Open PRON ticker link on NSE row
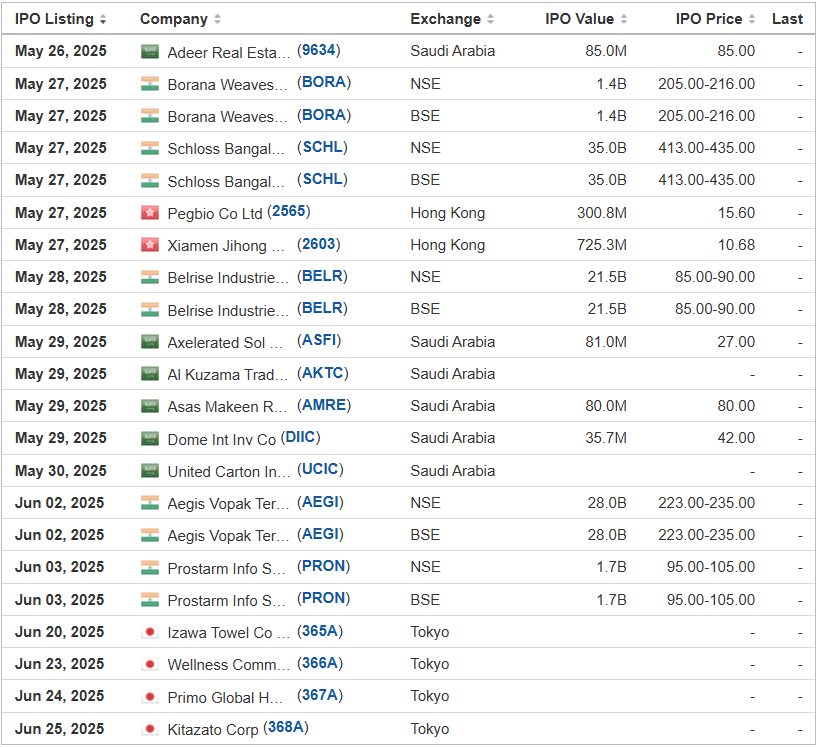 (323, 567)
